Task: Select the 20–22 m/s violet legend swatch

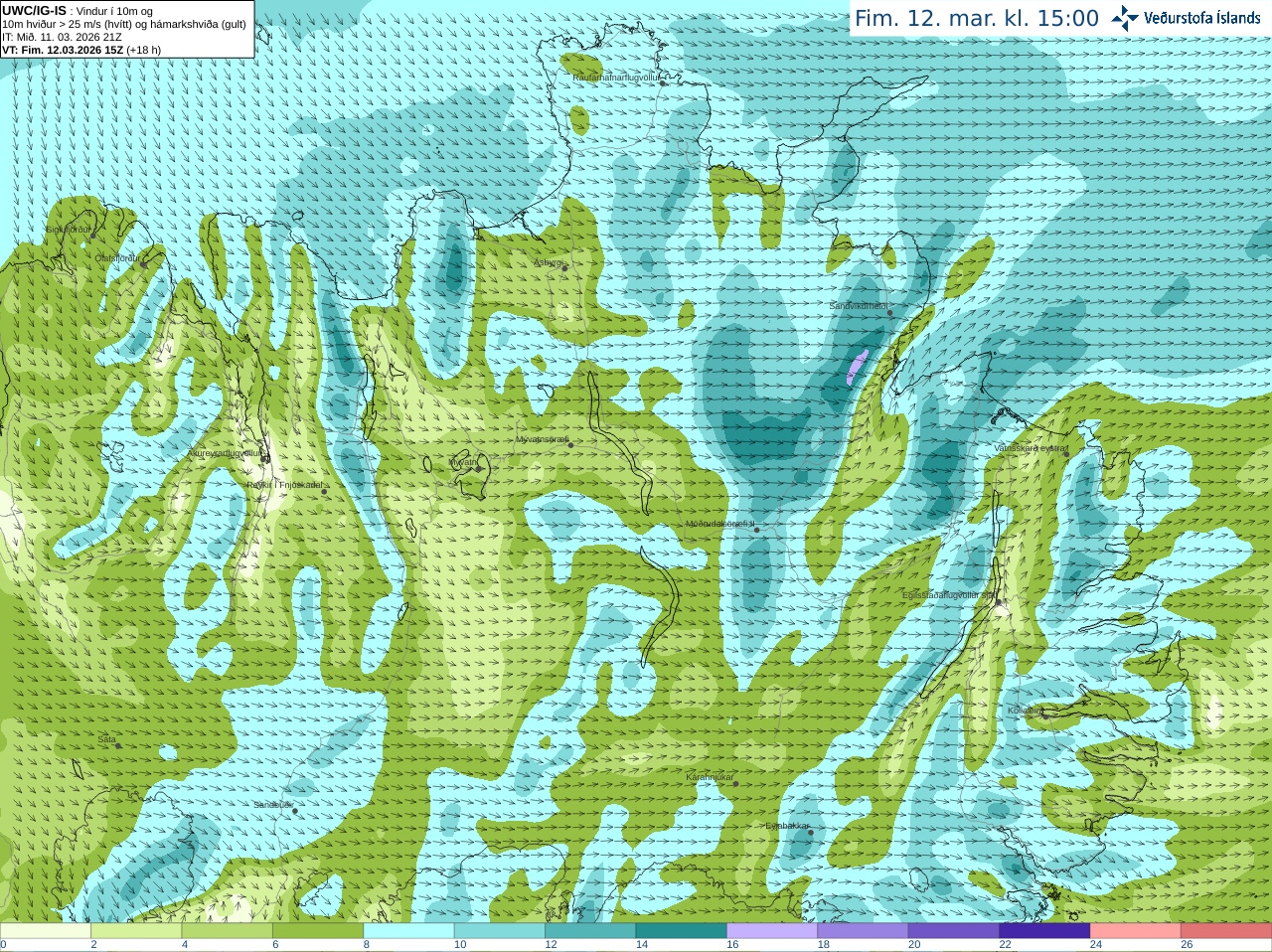Action: point(954,931)
